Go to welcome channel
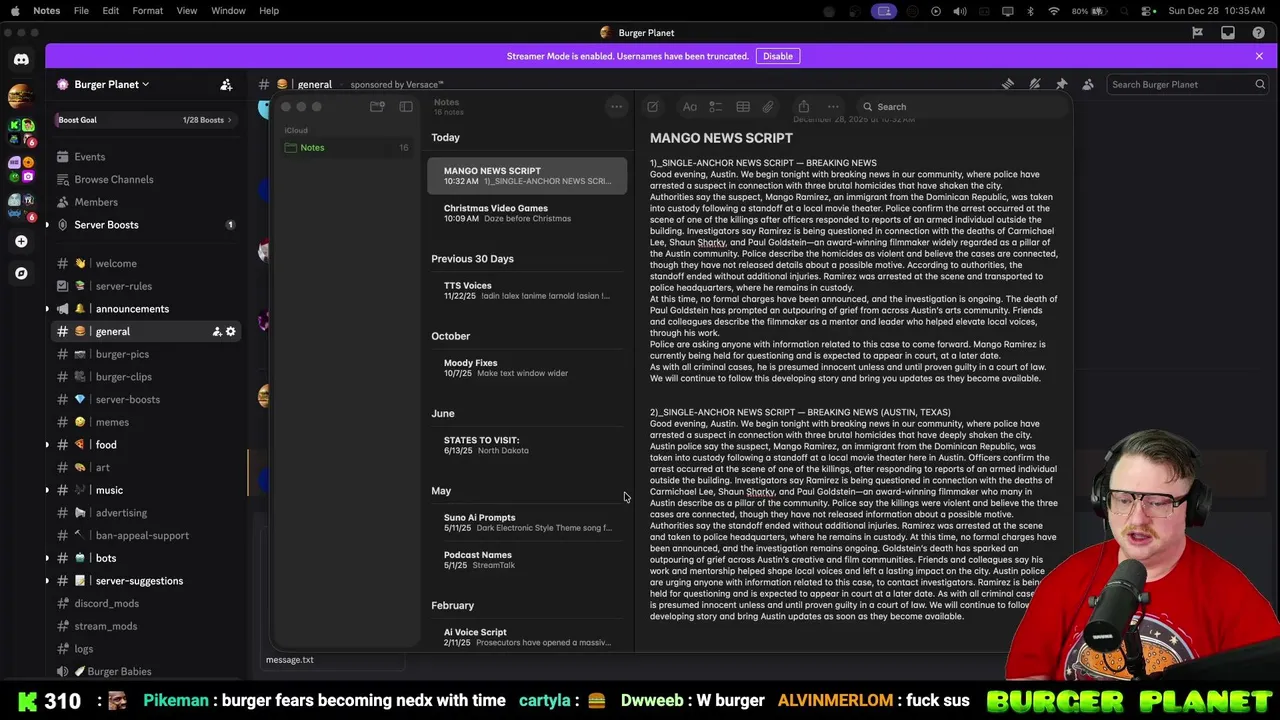 (x=146, y=264)
